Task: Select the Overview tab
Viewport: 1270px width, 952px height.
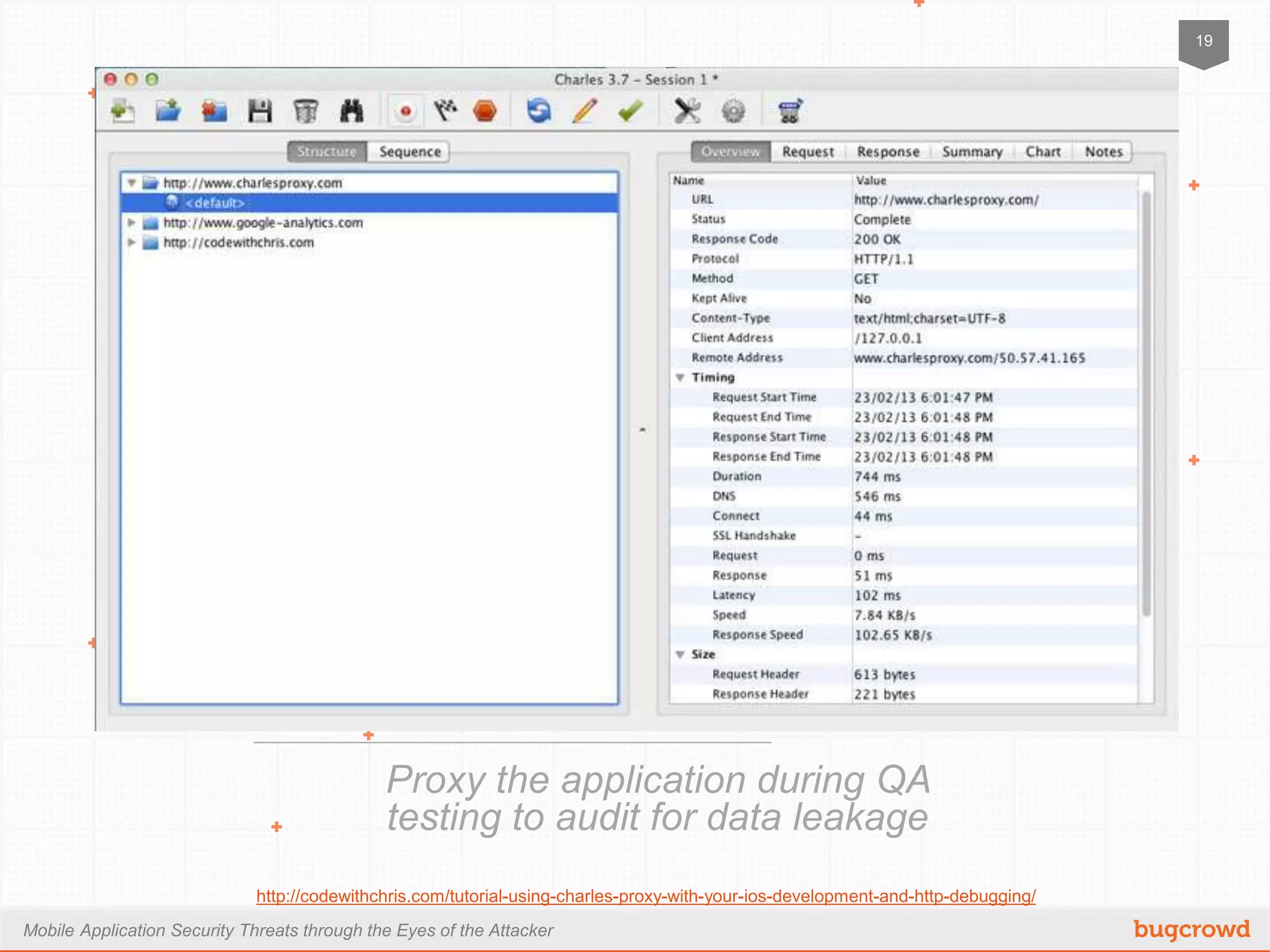Action: pos(730,152)
